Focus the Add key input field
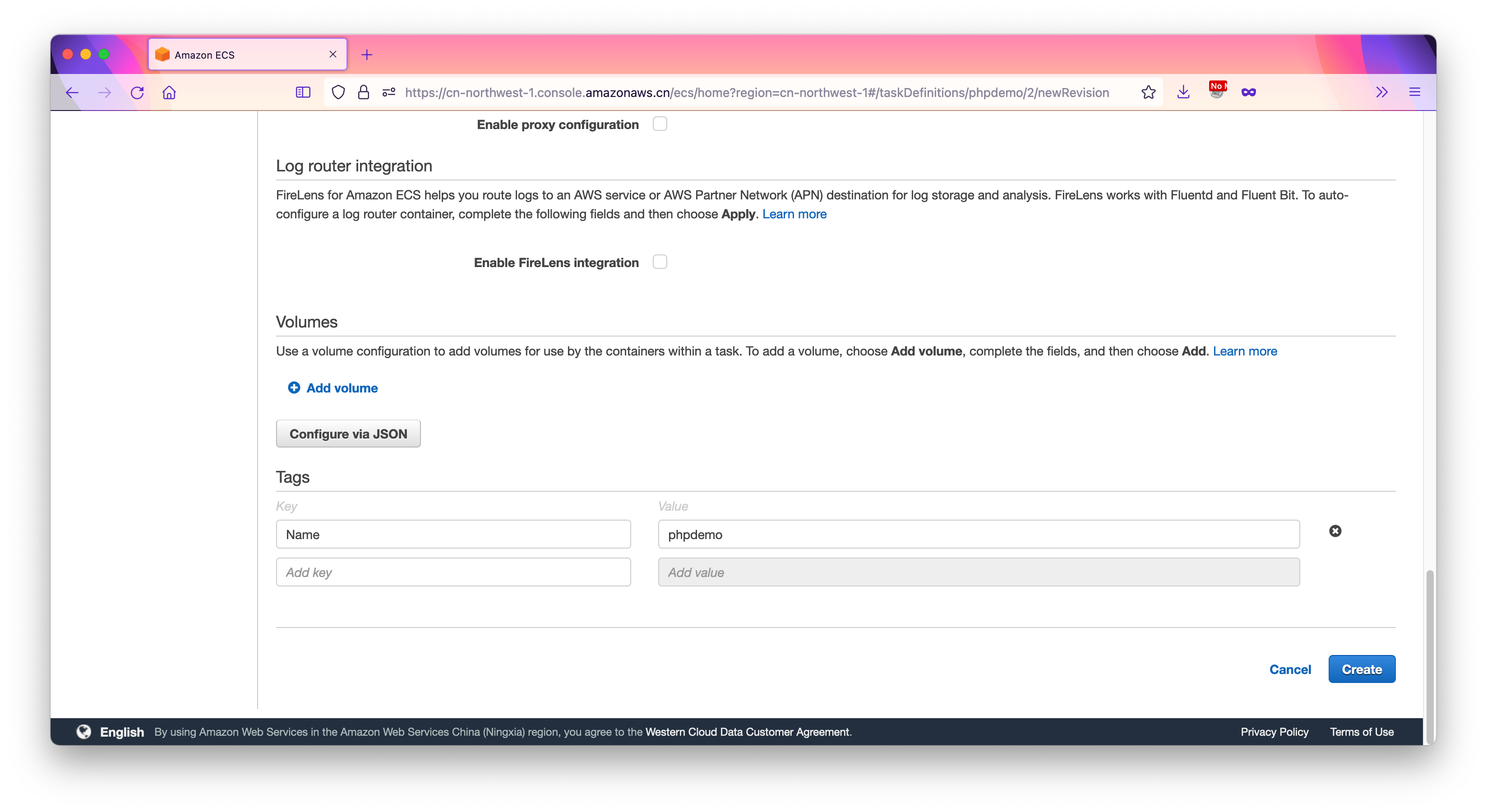 (453, 572)
